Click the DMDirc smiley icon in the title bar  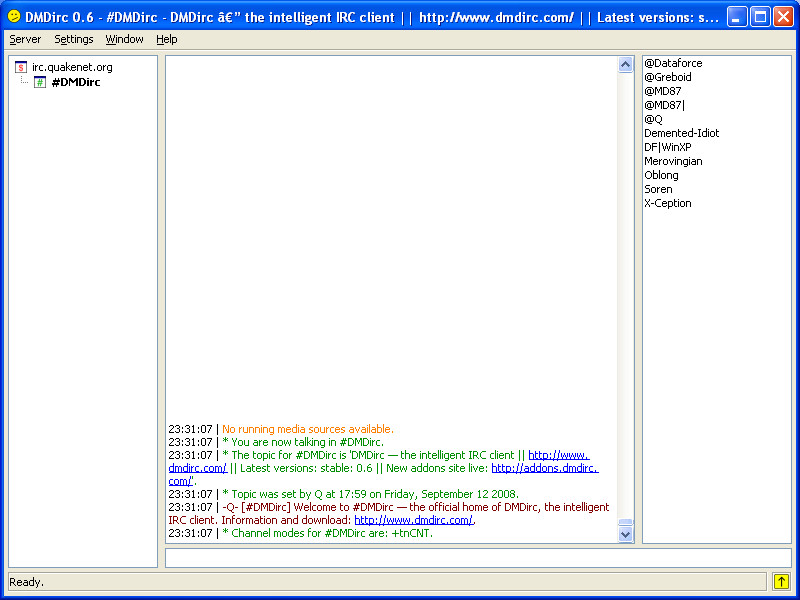[14, 17]
